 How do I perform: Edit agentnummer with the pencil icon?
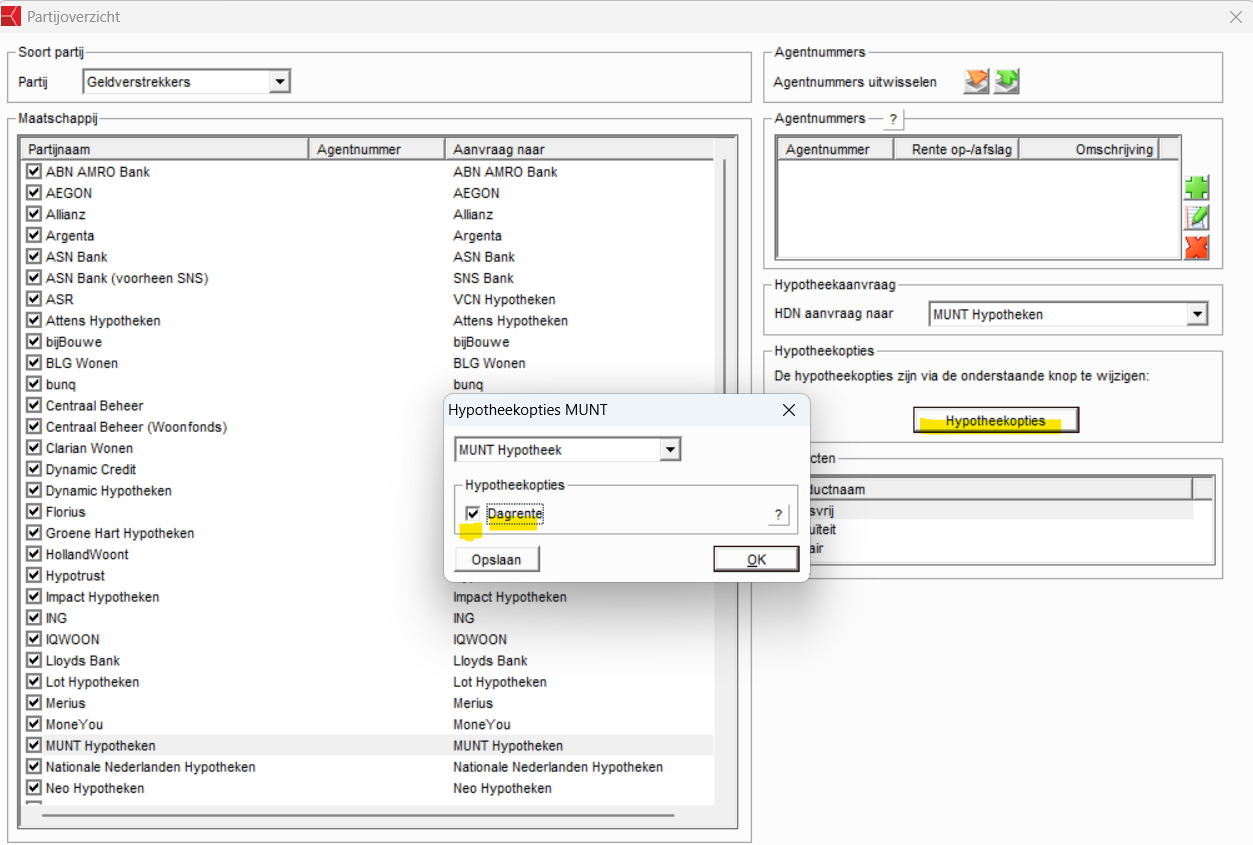1196,217
